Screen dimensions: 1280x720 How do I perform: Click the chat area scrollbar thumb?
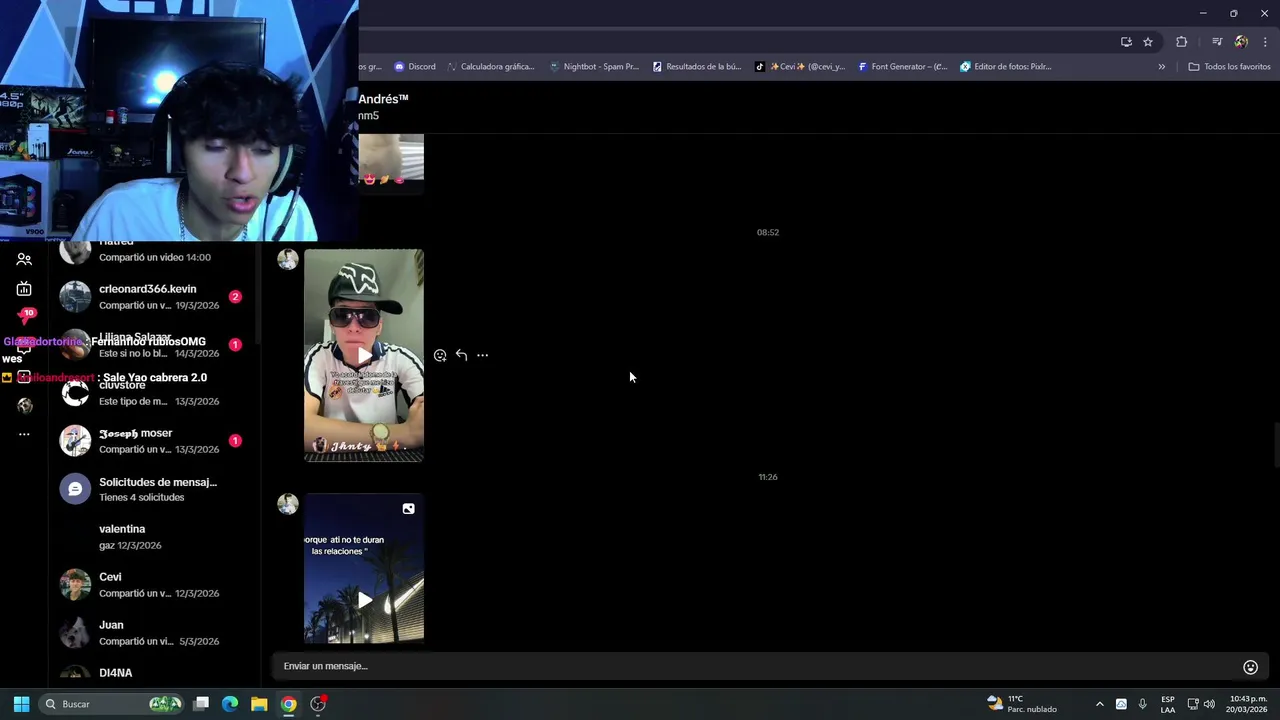1275,444
